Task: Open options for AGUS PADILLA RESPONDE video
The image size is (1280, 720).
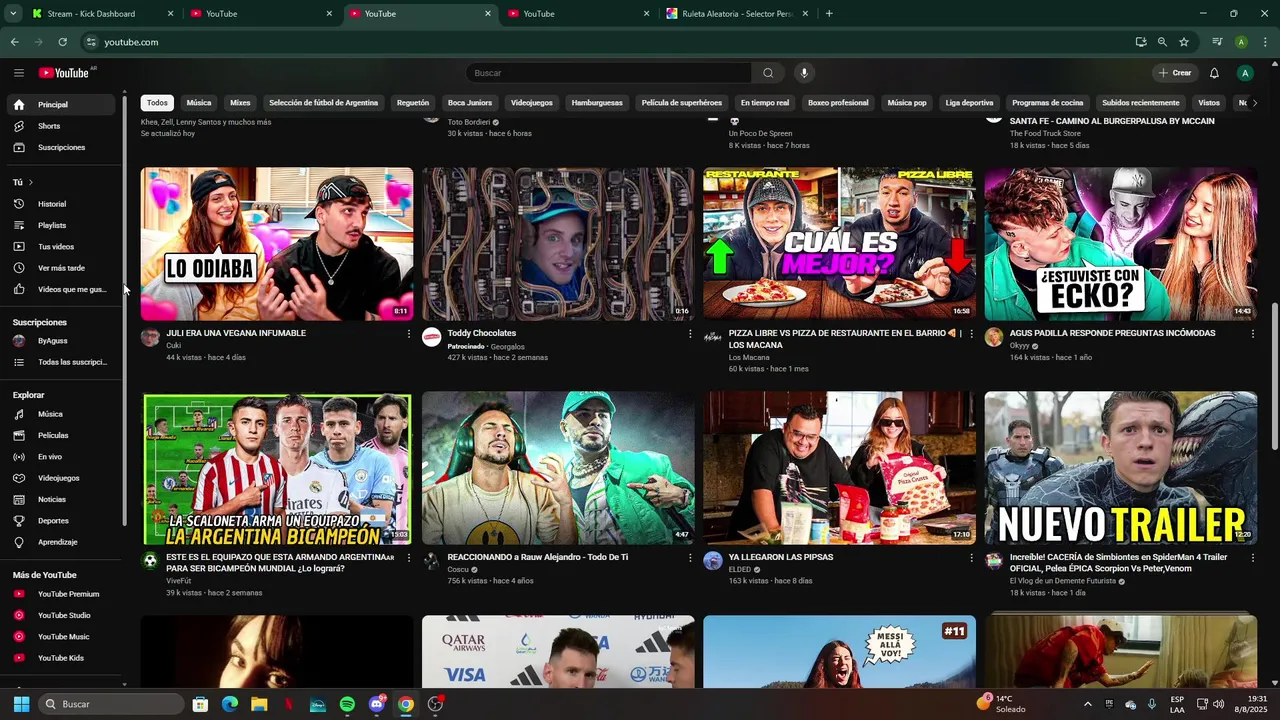Action: point(1252,334)
